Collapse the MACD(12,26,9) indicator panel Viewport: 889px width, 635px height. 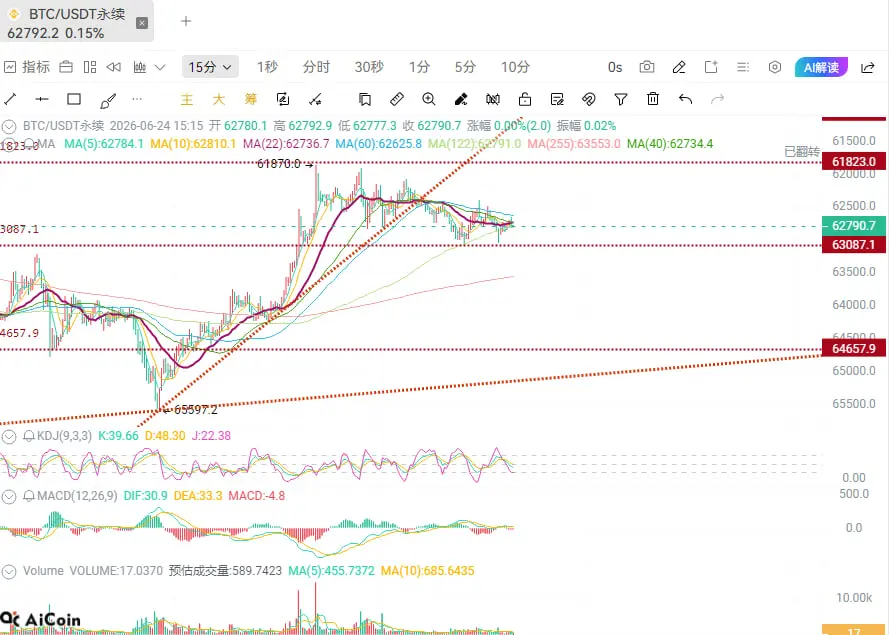9,497
